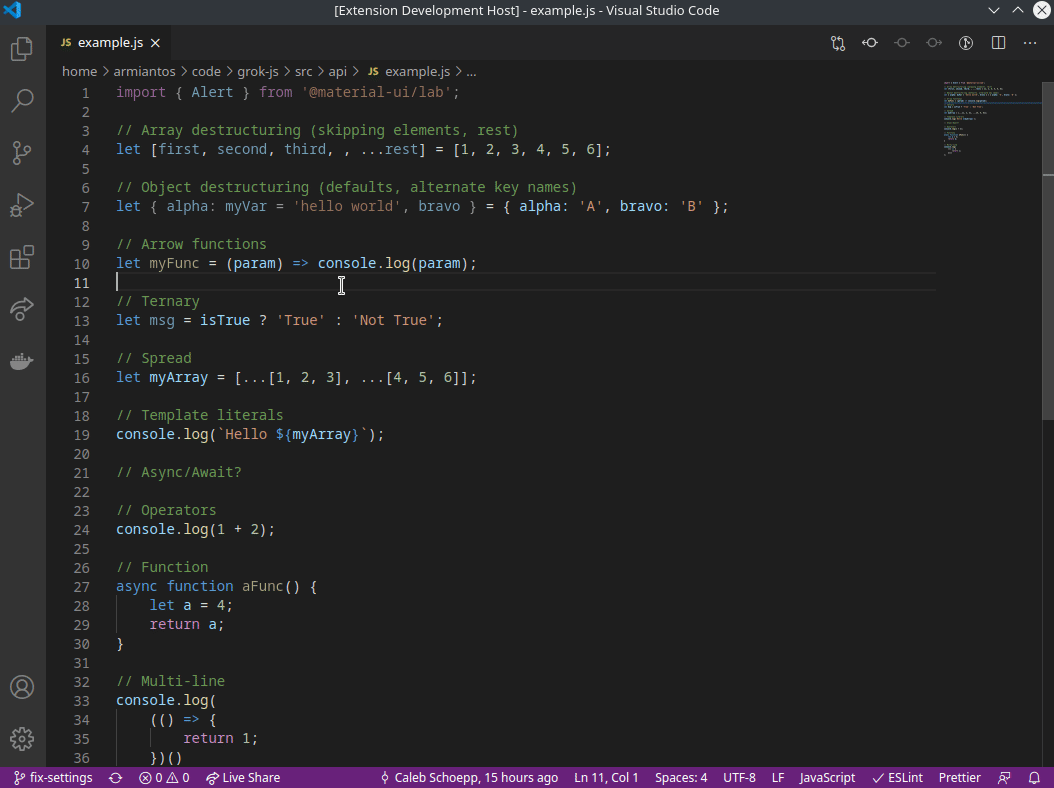Open the Docker view in activity bar
This screenshot has height=788, width=1054.
click(x=22, y=361)
